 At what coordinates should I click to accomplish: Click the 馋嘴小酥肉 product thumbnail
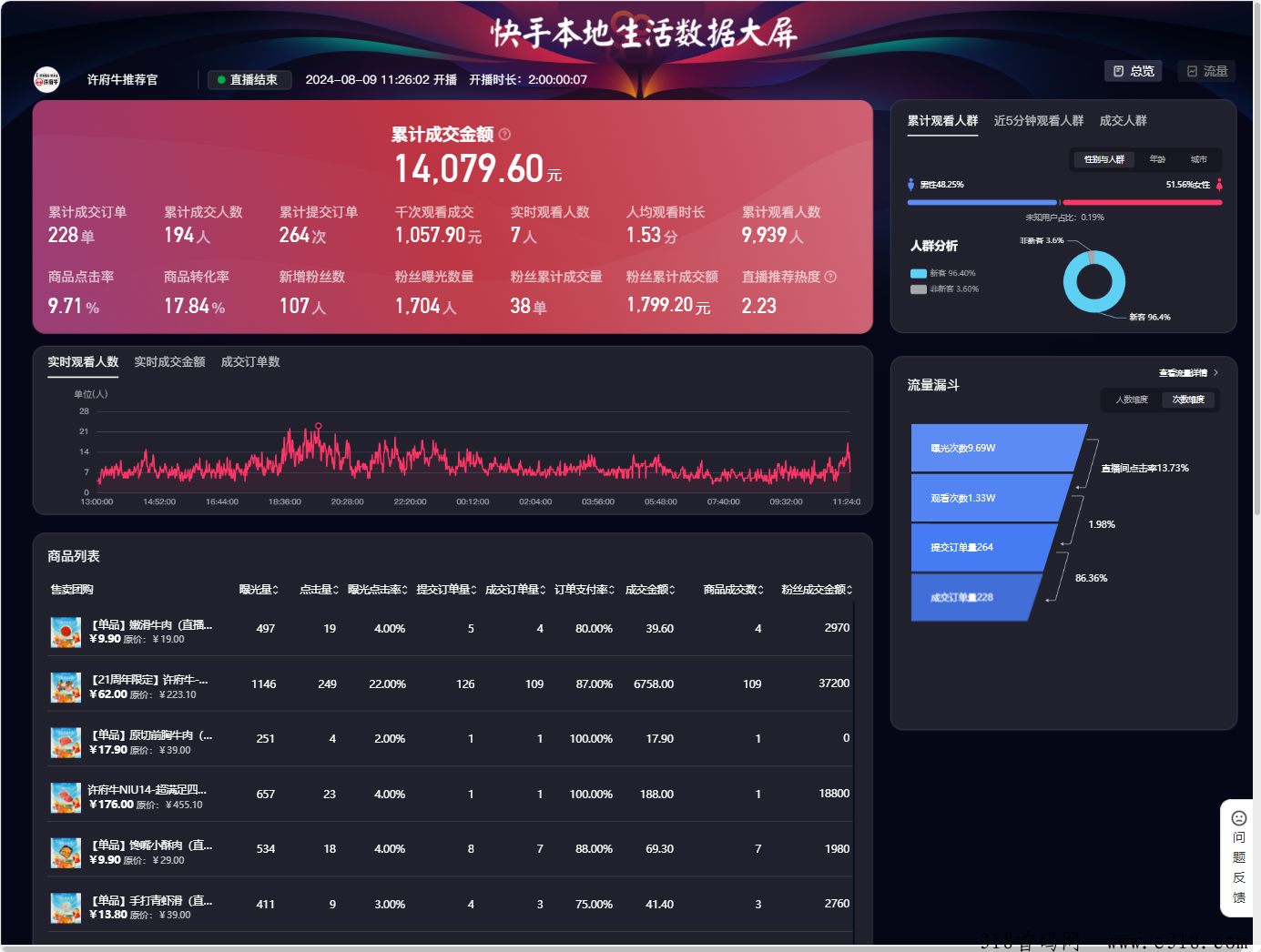click(66, 853)
